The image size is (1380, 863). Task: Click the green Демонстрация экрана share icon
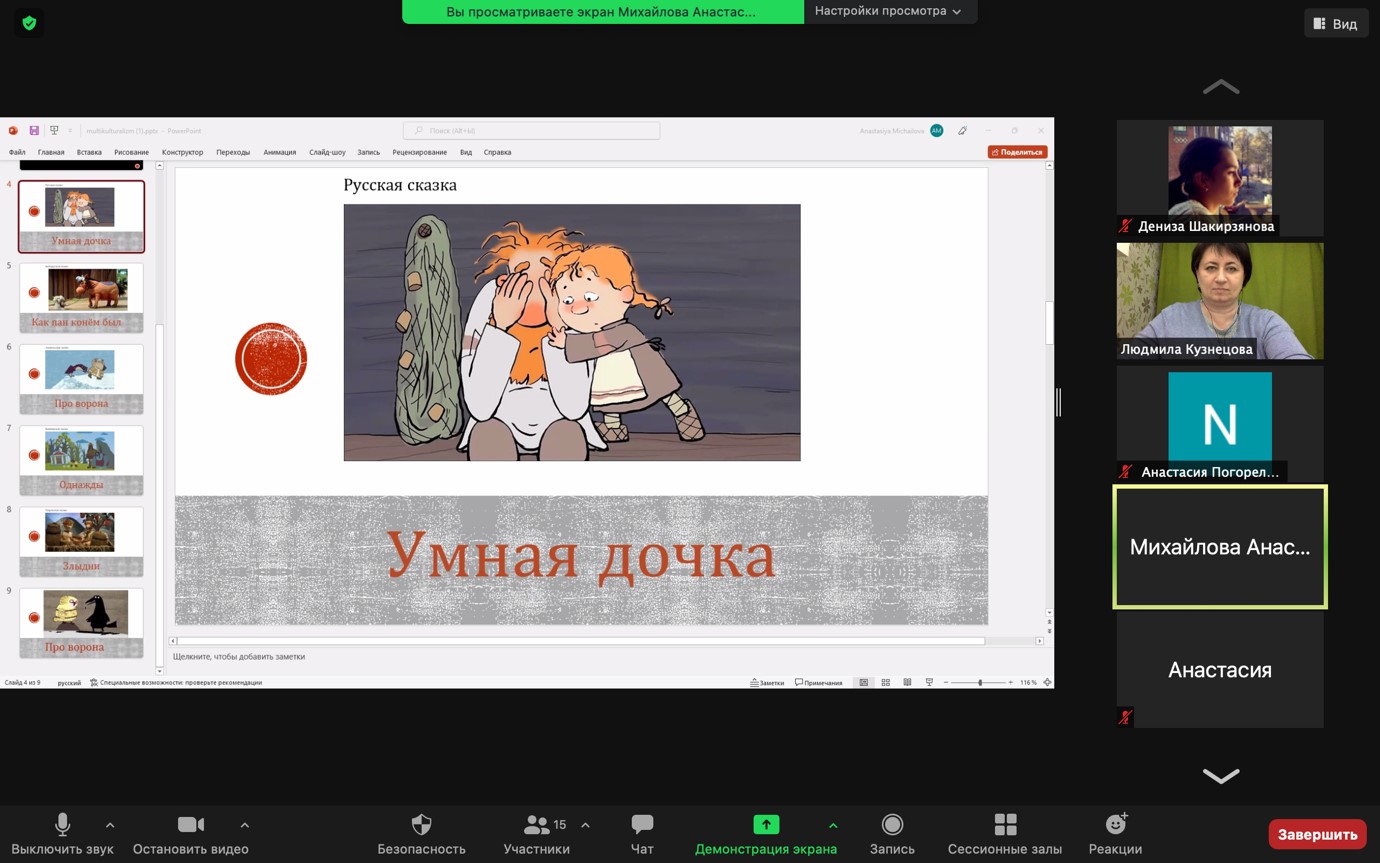coord(766,824)
